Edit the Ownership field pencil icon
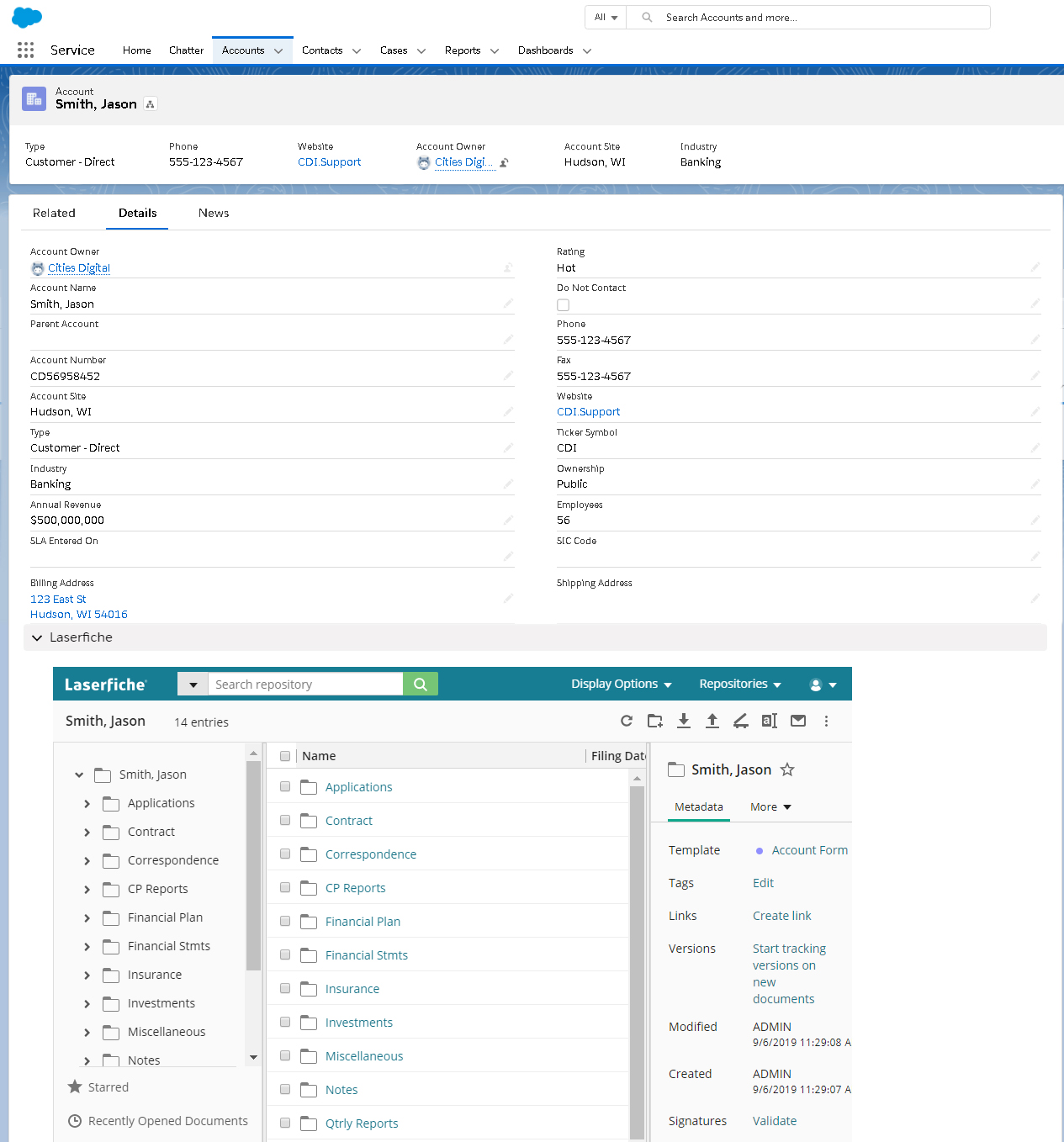Screen dimensions: 1064x1142 click(1035, 484)
